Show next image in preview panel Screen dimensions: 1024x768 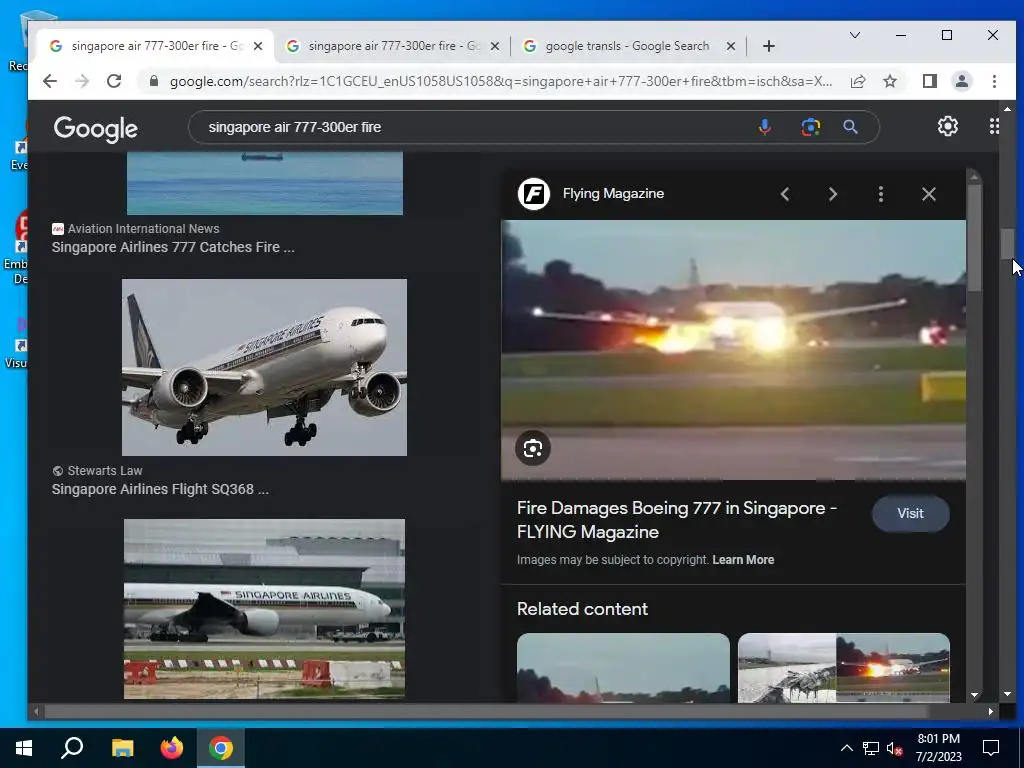(833, 194)
